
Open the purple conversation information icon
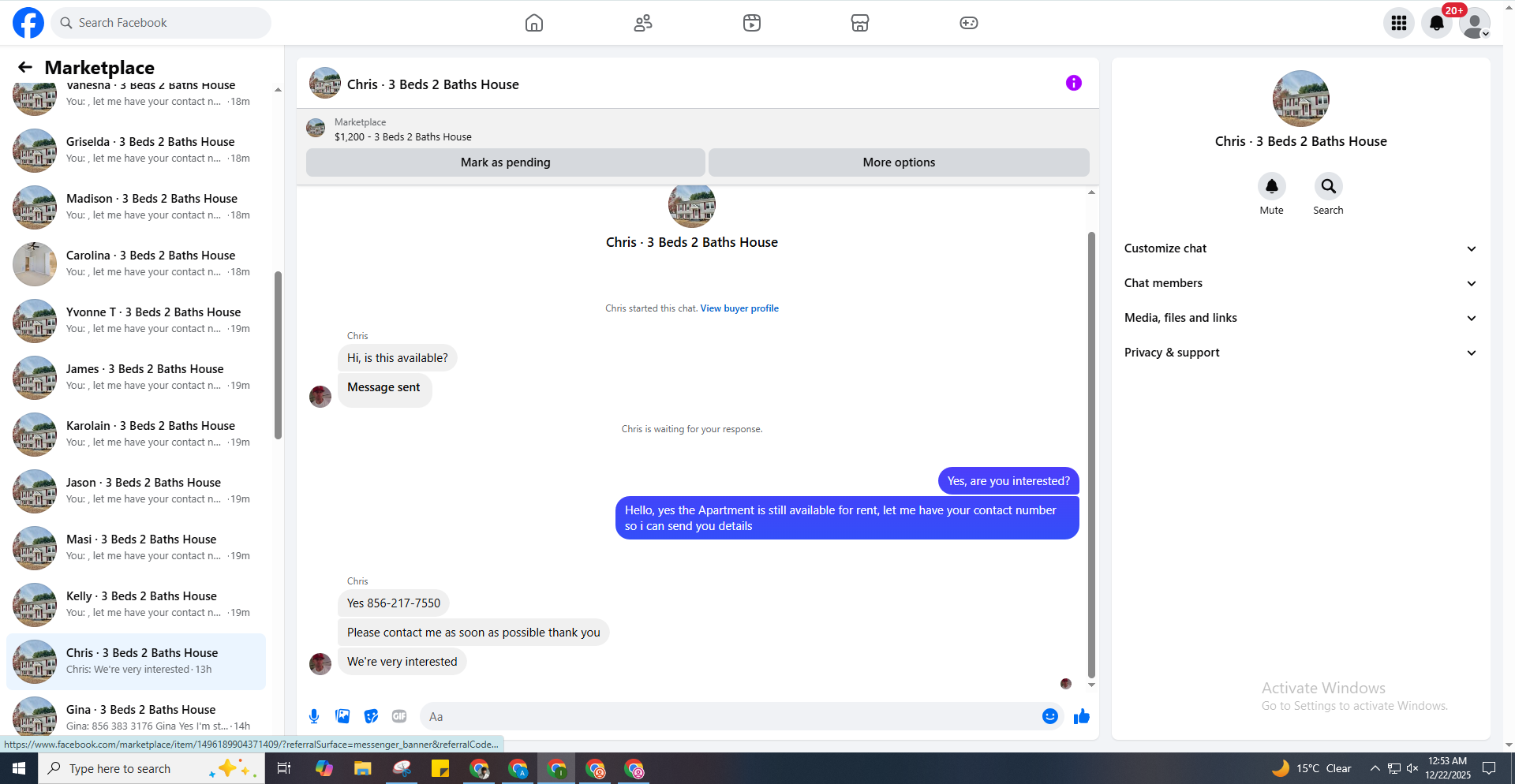1074,83
